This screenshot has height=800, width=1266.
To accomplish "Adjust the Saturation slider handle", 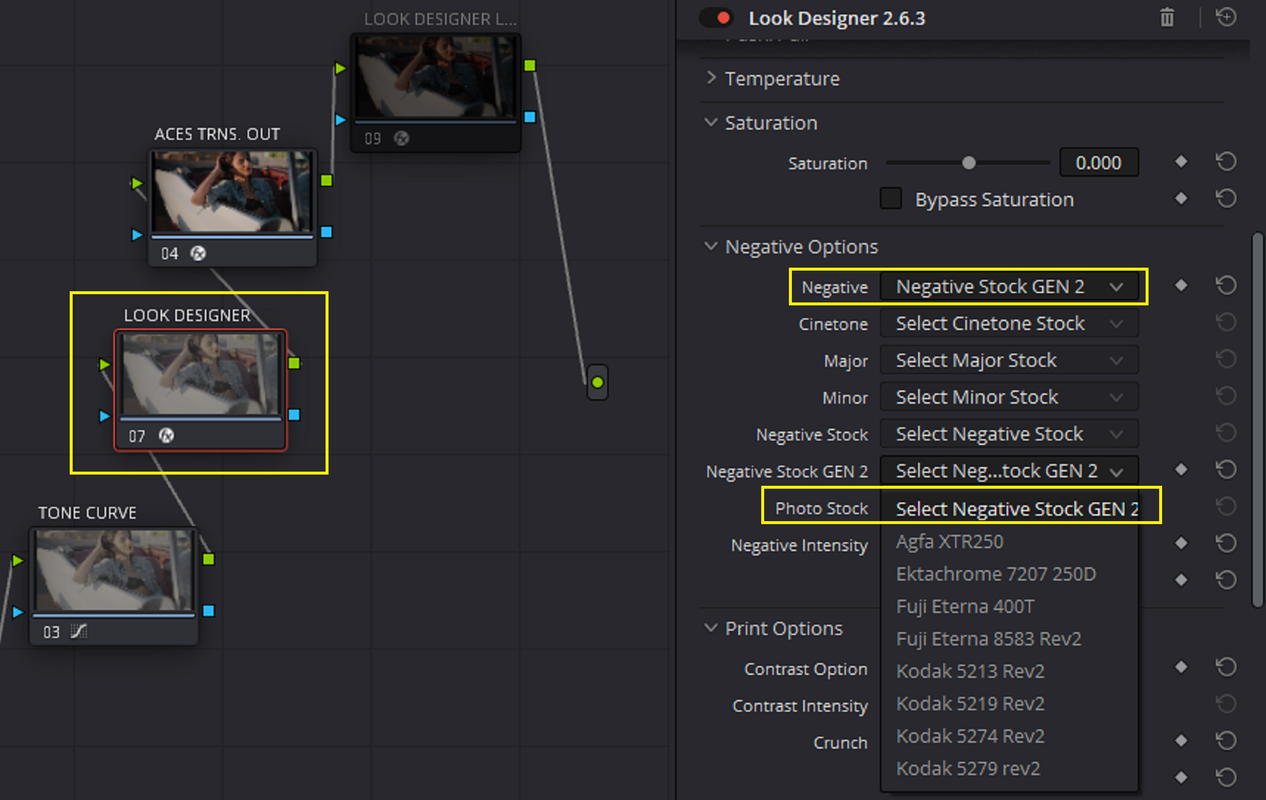I will [x=968, y=162].
